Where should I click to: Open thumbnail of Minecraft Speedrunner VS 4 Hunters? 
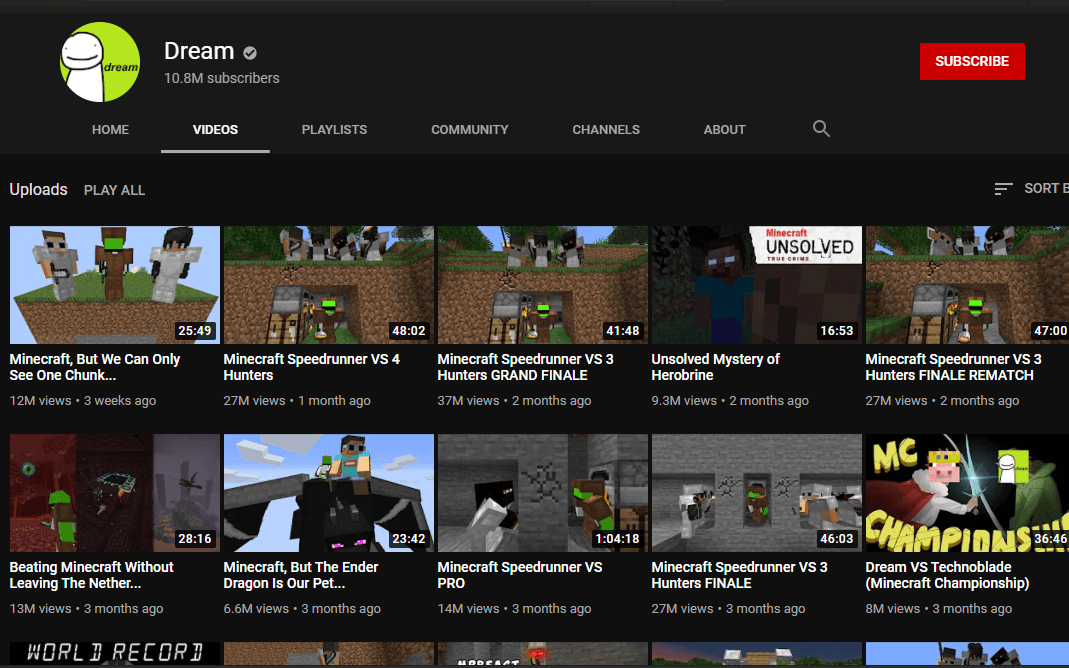point(329,285)
